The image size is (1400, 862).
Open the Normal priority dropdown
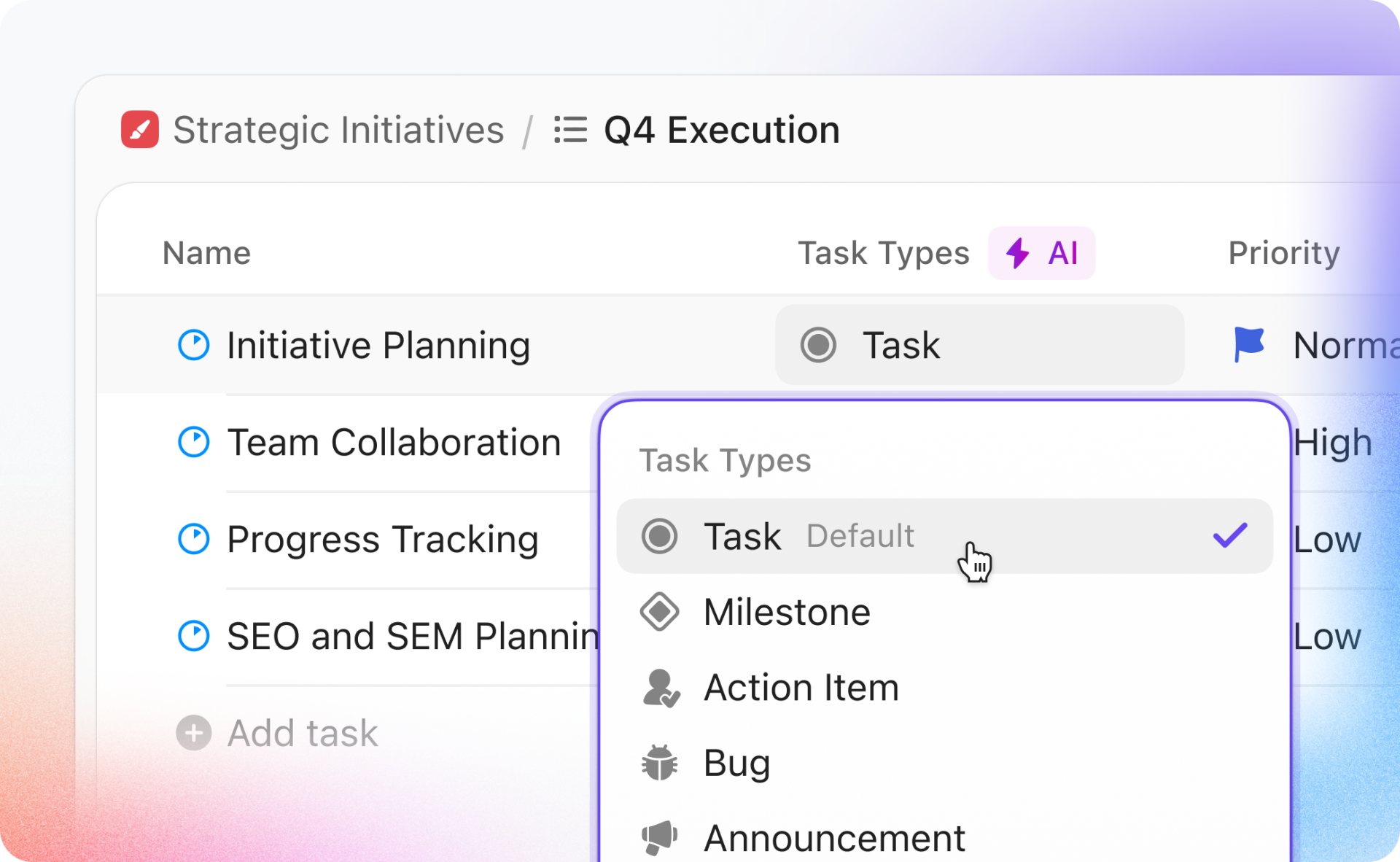click(x=1342, y=345)
